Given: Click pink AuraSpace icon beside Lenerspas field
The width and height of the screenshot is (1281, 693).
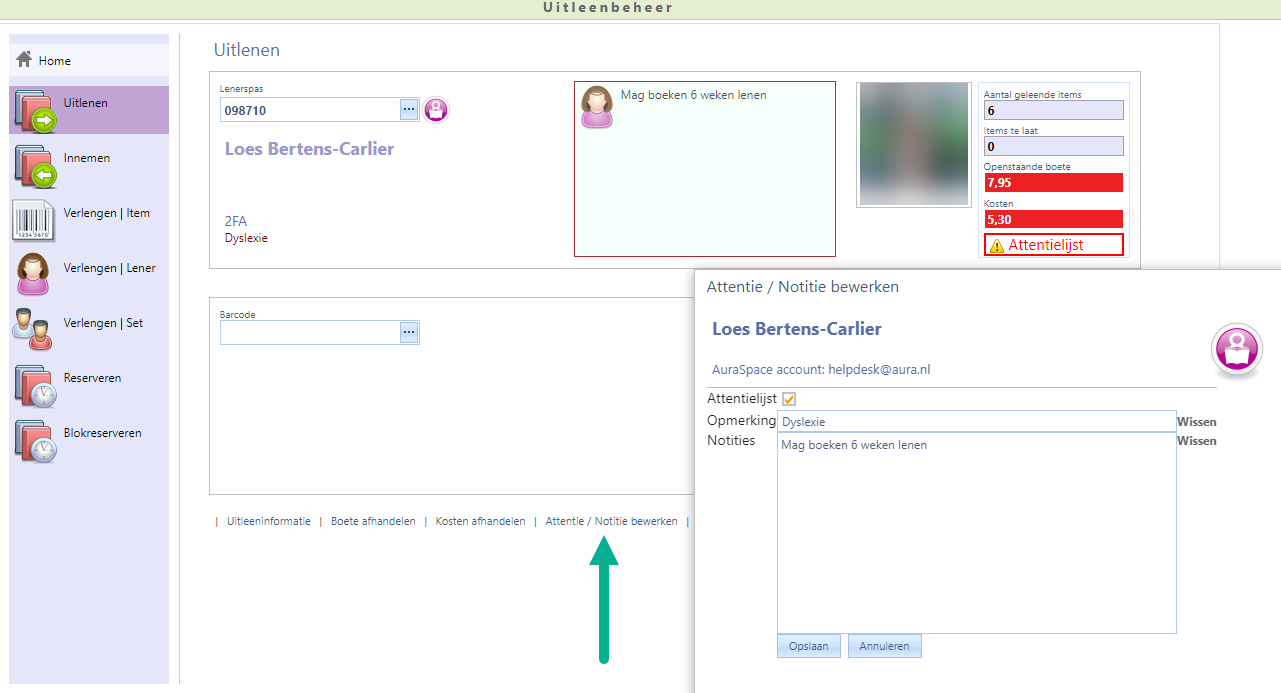Looking at the screenshot, I should point(436,110).
